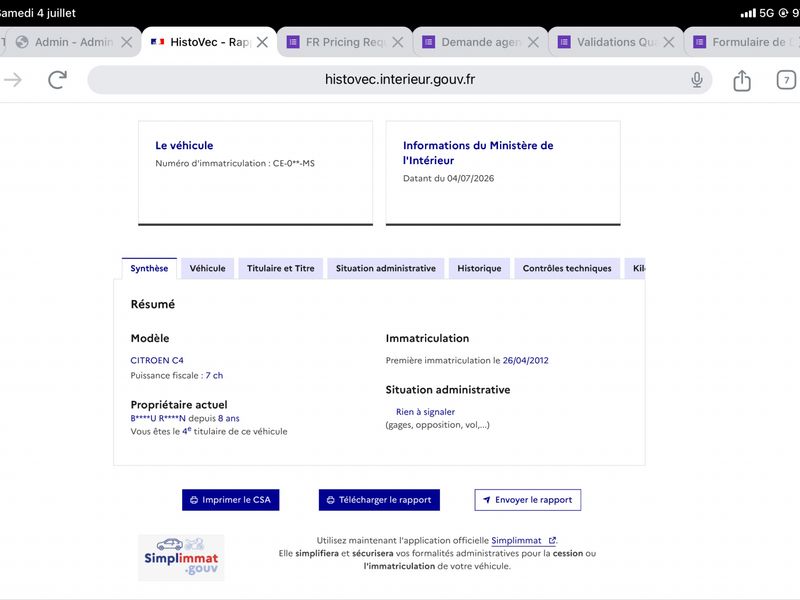800x600 pixels.
Task: Click the French flag favicon on HistoVec tab
Action: (x=157, y=42)
